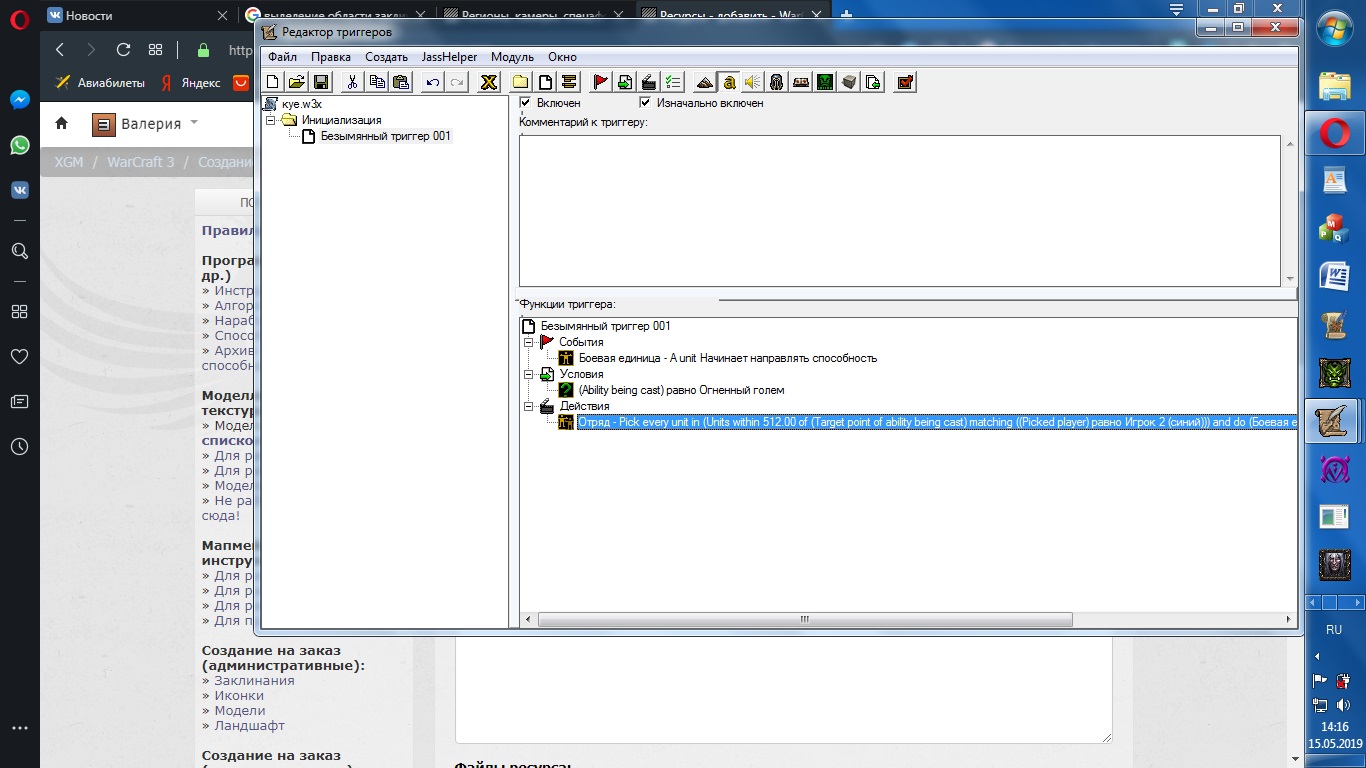
Task: Click the Microsoft Word icon in the taskbar
Action: (1334, 276)
